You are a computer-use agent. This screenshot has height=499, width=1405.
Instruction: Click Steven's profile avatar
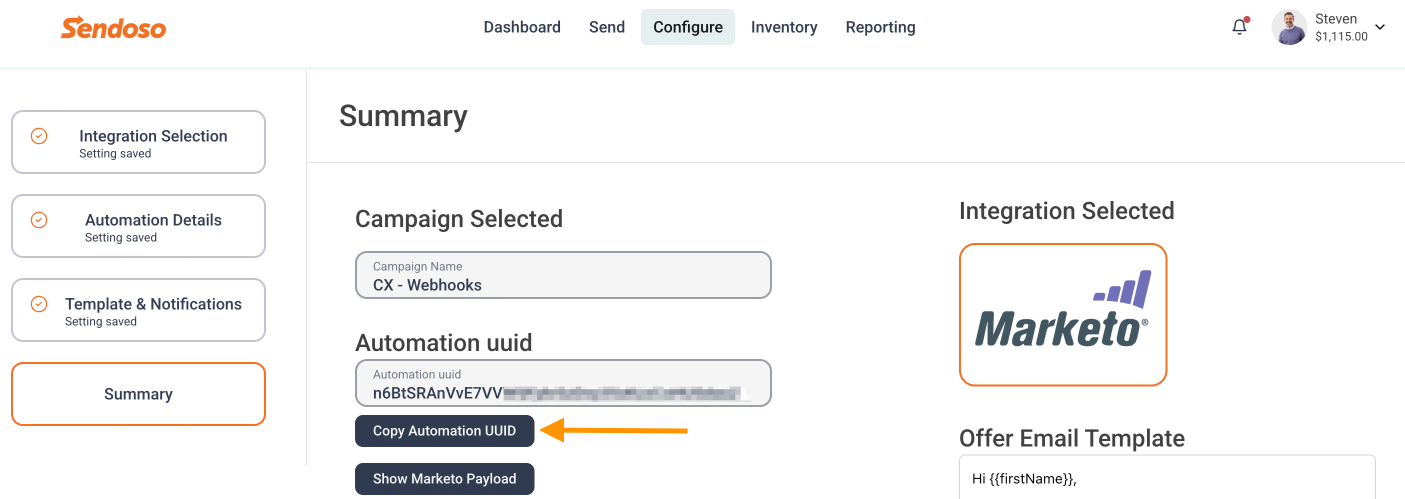(1289, 28)
